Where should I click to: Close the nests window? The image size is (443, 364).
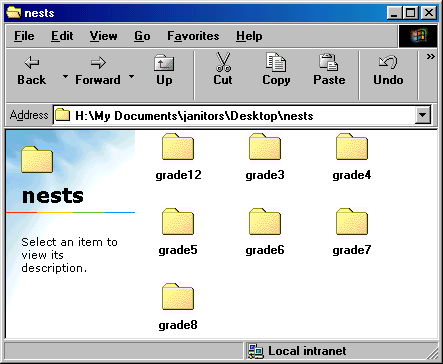pyautogui.click(x=429, y=13)
